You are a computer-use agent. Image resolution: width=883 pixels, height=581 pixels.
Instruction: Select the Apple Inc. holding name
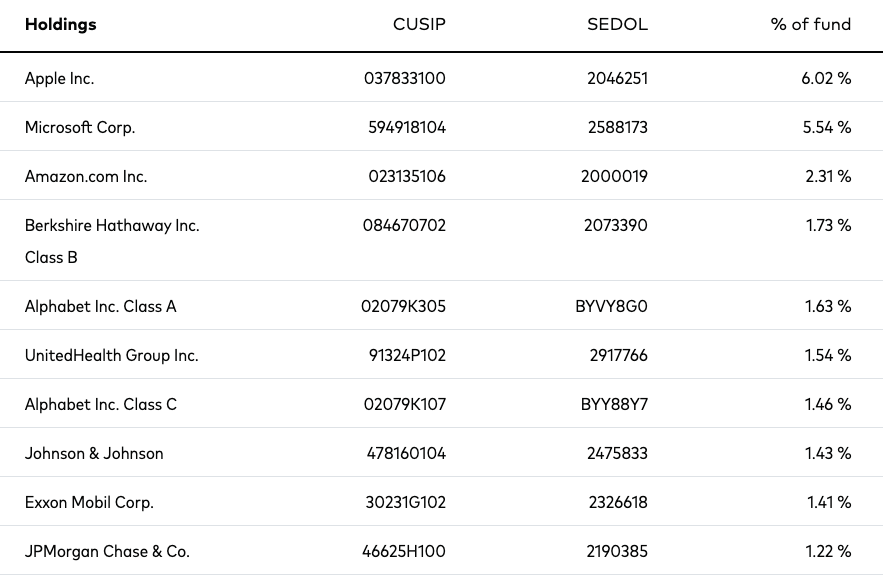(59, 78)
